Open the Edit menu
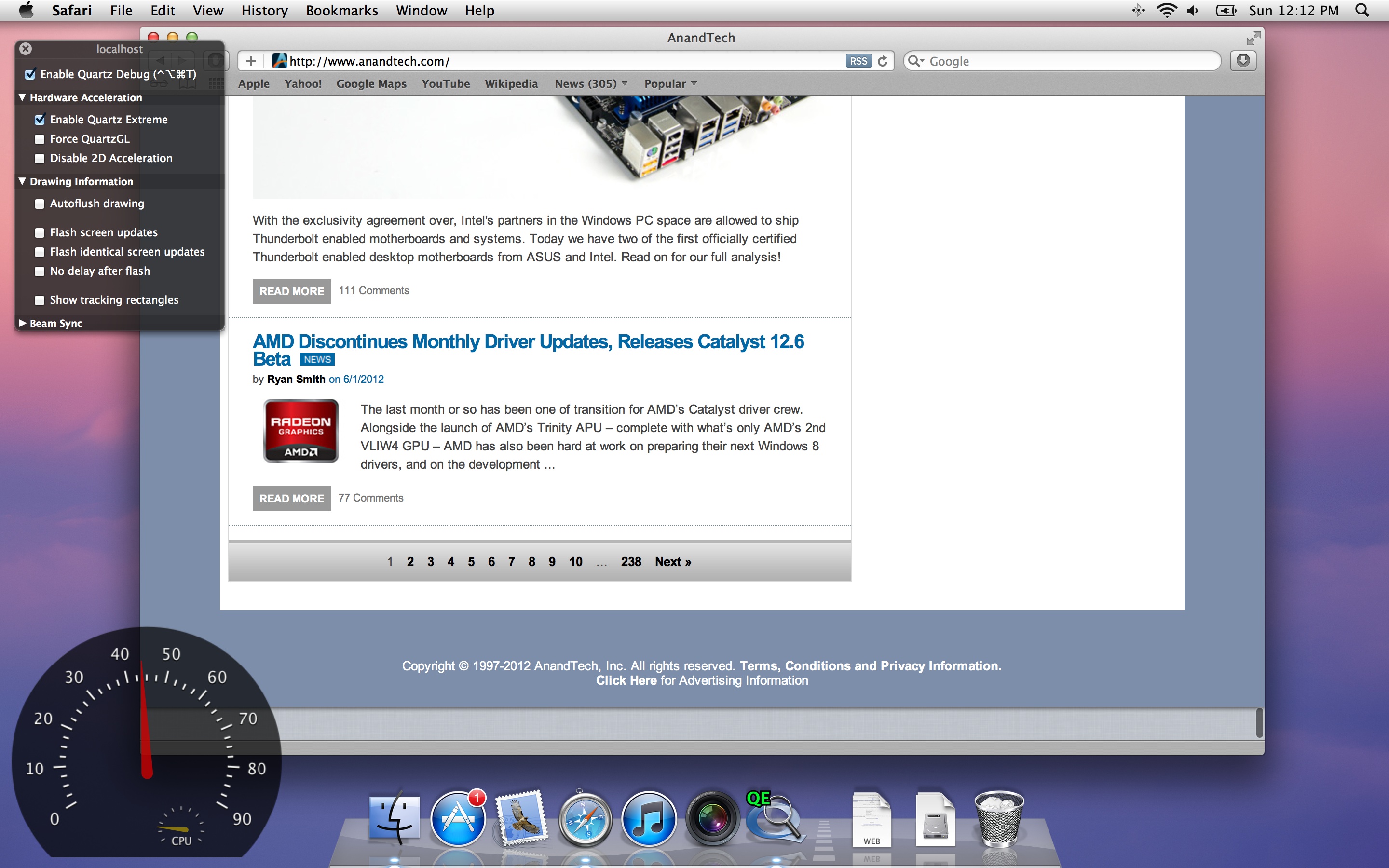Viewport: 1389px width, 868px height. click(163, 10)
